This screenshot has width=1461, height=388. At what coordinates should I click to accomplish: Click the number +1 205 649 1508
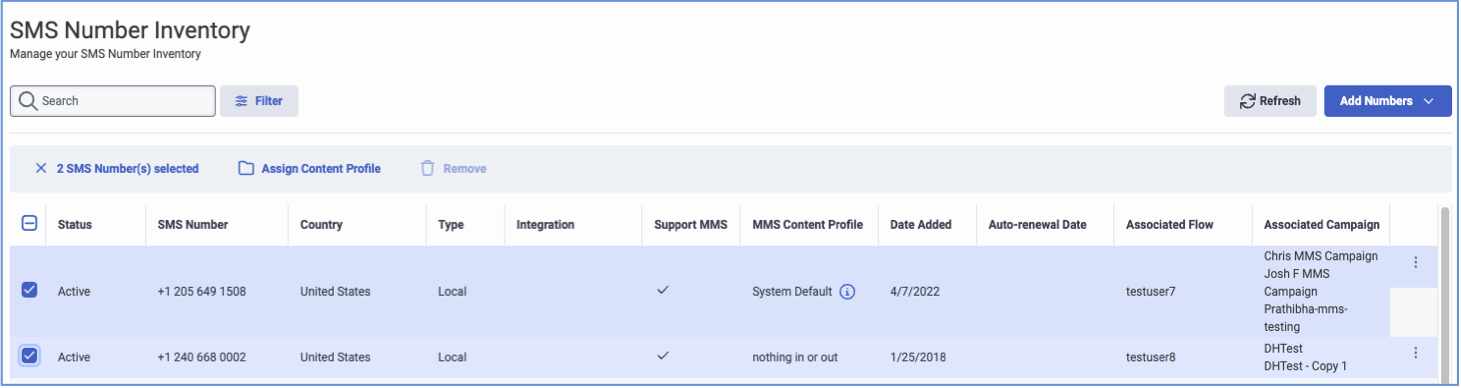click(x=202, y=292)
